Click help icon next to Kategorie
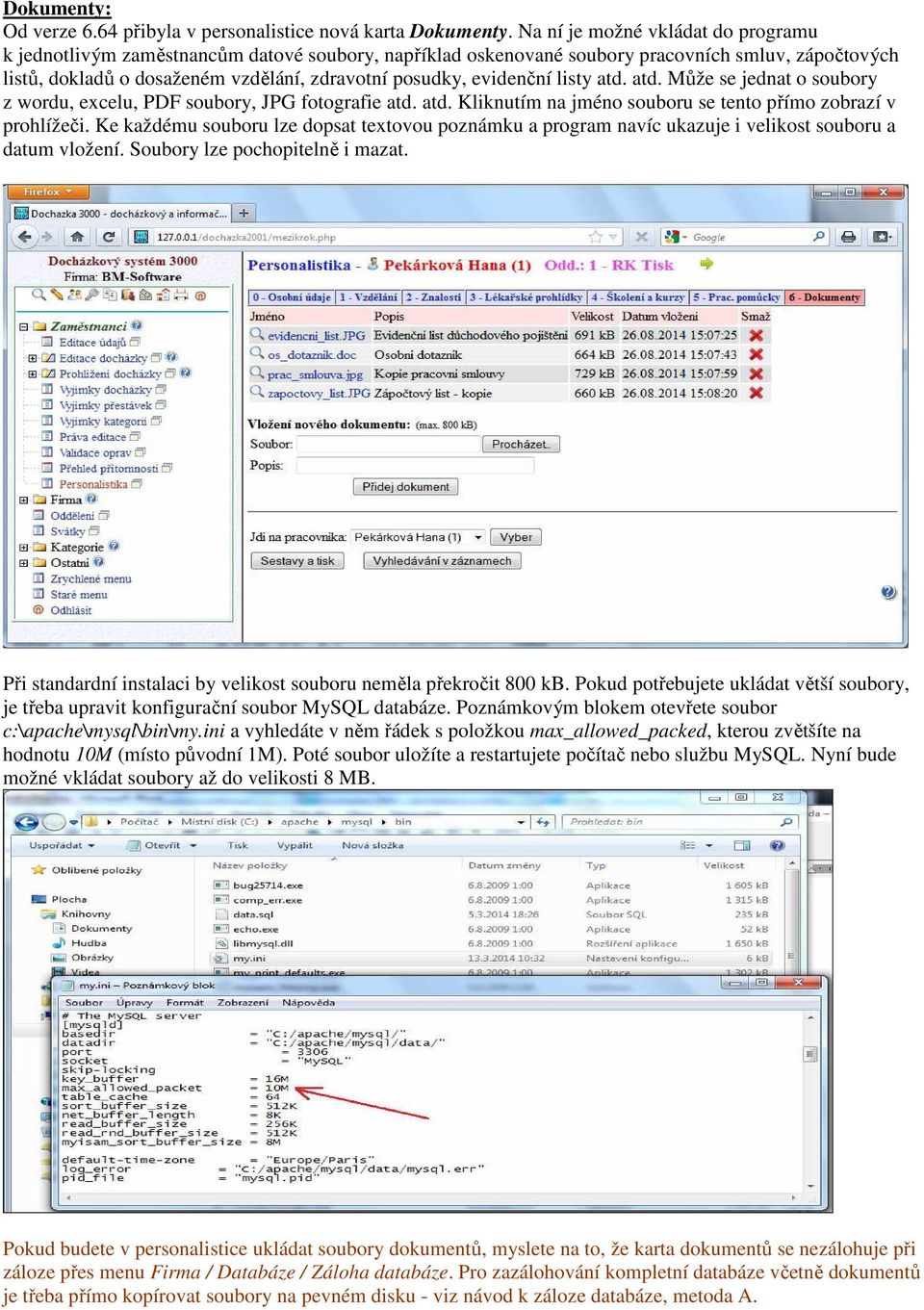The image size is (924, 1310). click(114, 546)
